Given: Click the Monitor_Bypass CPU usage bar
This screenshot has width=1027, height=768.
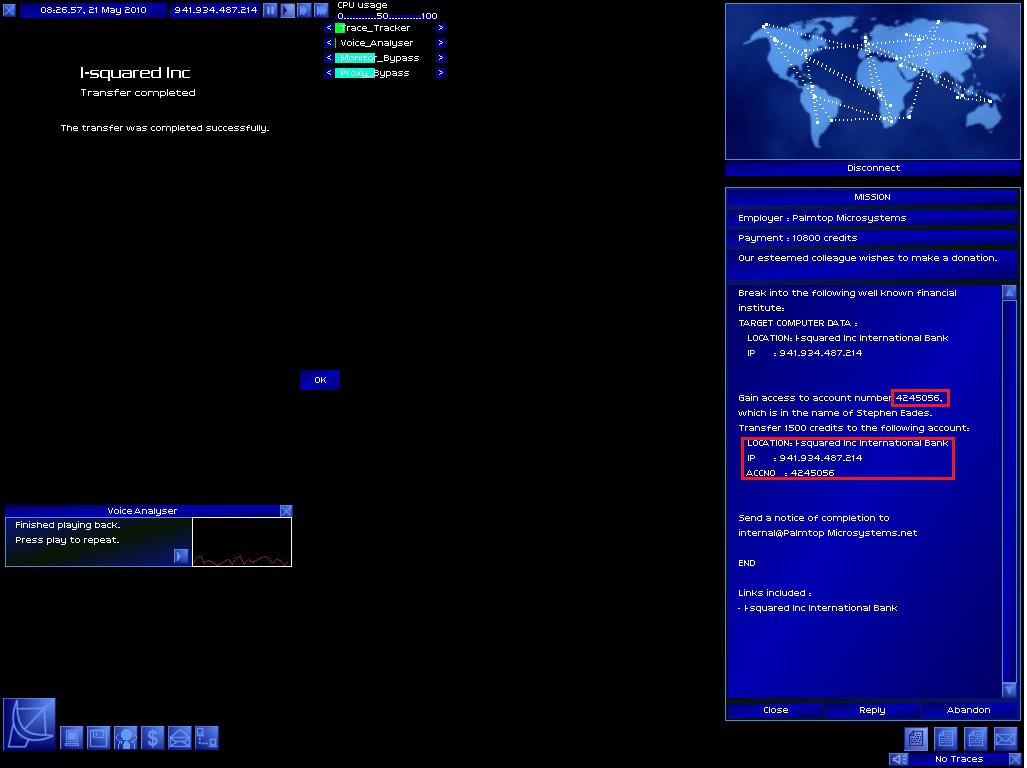Looking at the screenshot, I should point(384,58).
